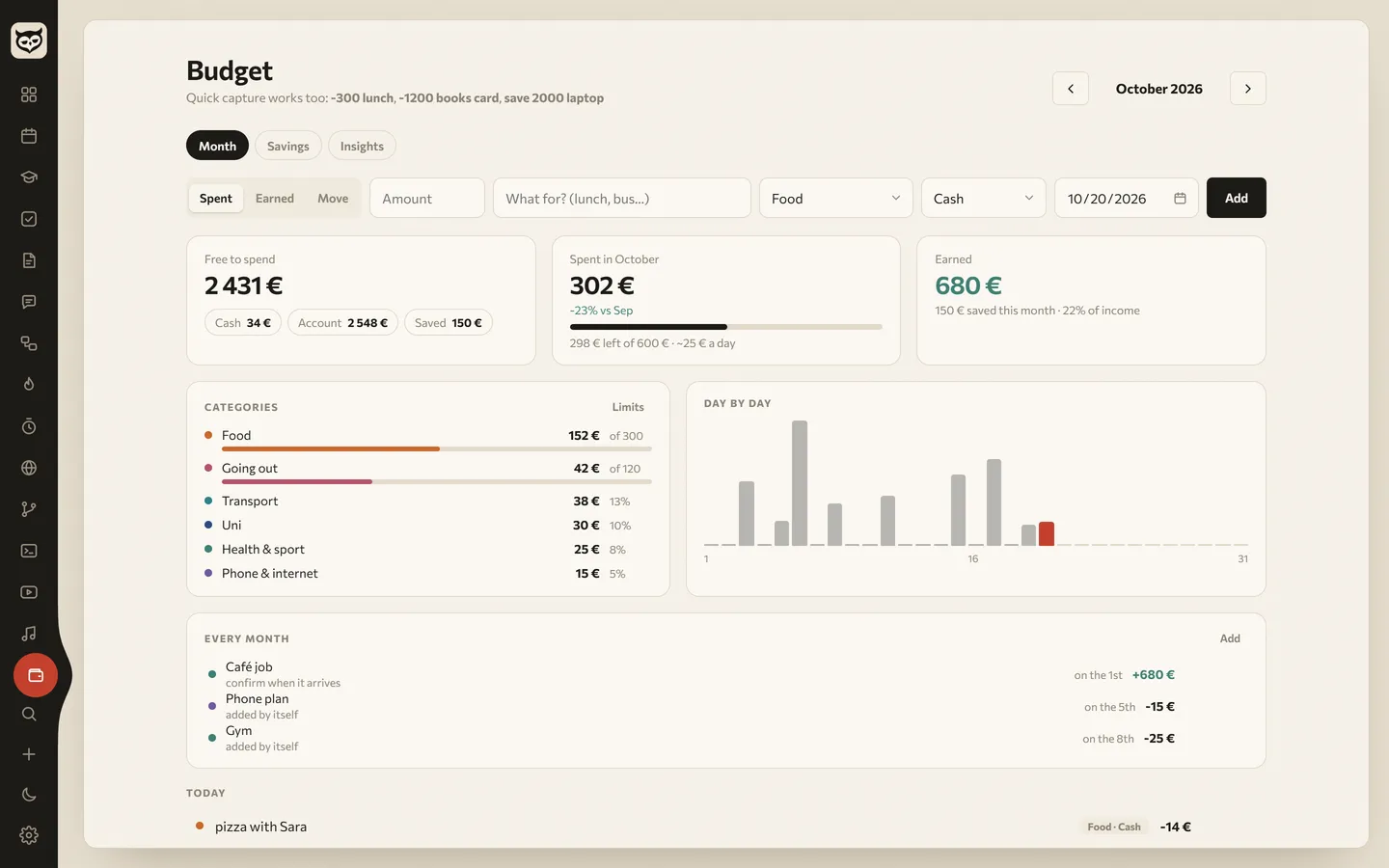The height and width of the screenshot is (868, 1389).
Task: Open the graduation cap section
Action: point(29,177)
